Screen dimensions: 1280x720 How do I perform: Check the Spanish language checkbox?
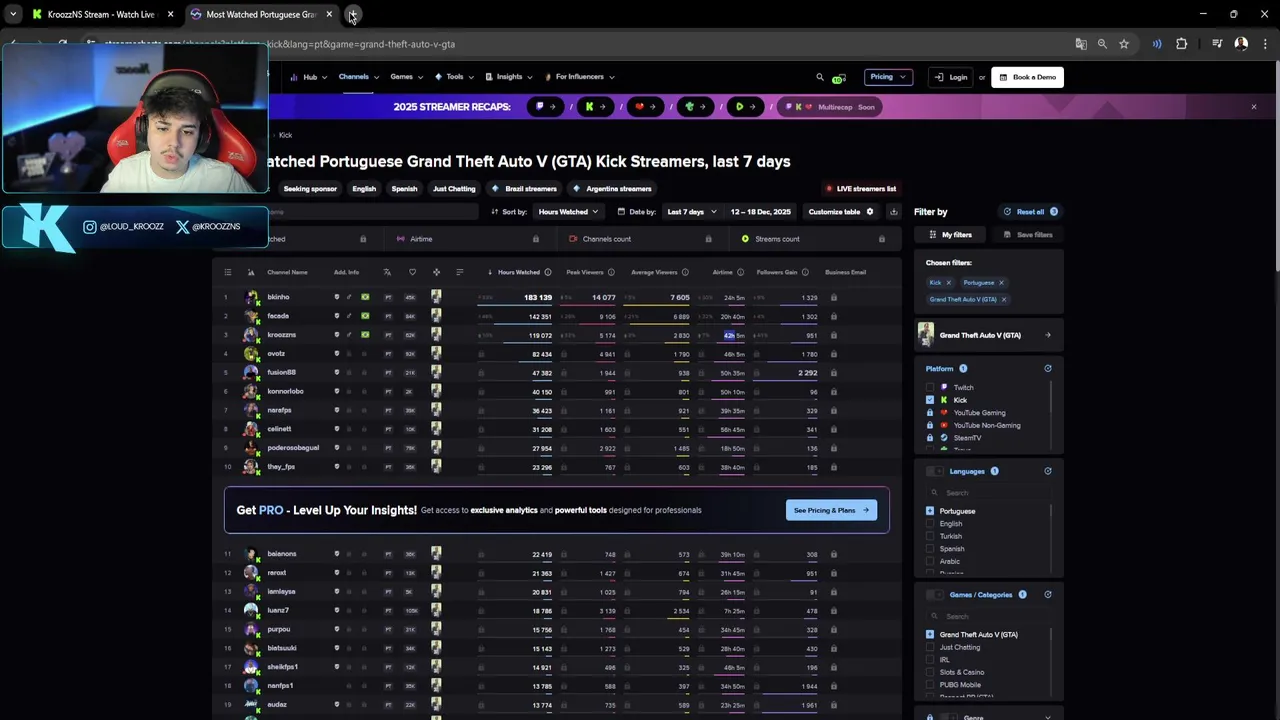pyautogui.click(x=930, y=549)
